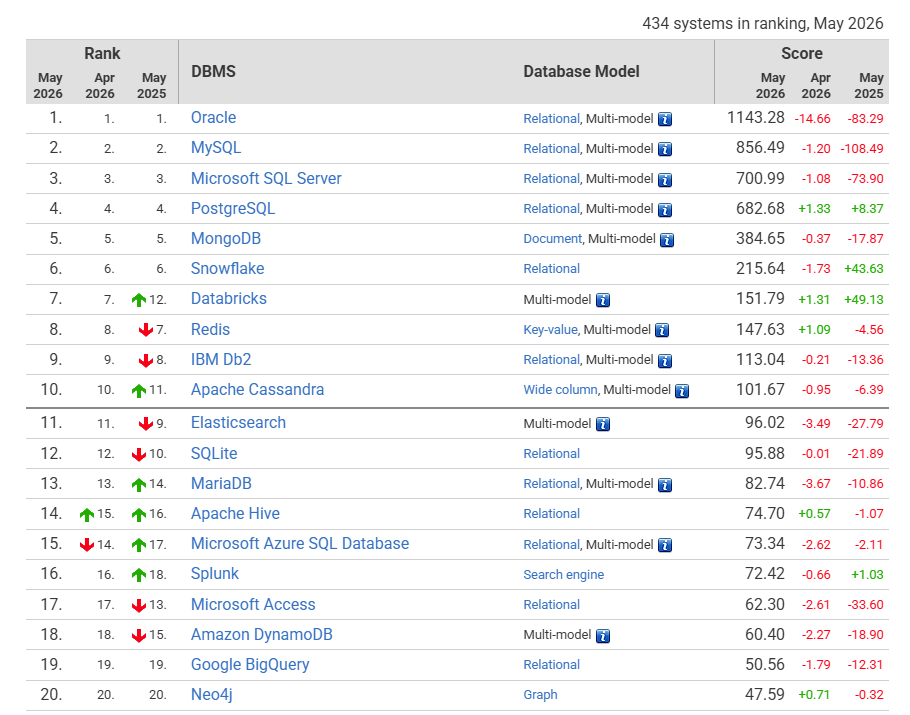Open the Elasticsearch link
Screen dimensions: 910x715
pos(239,422)
